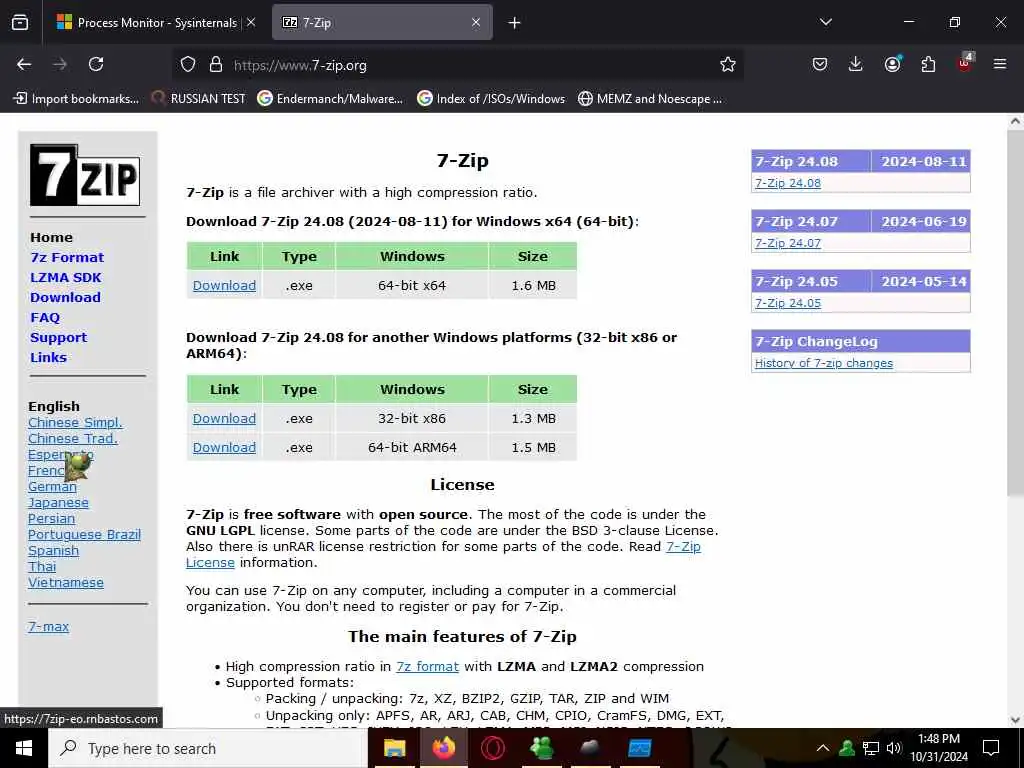
Task: Click the green user tray icon
Action: pyautogui.click(x=847, y=748)
